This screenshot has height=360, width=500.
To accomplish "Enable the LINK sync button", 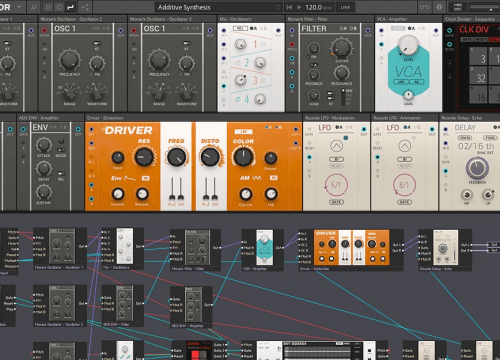I will pos(345,7).
